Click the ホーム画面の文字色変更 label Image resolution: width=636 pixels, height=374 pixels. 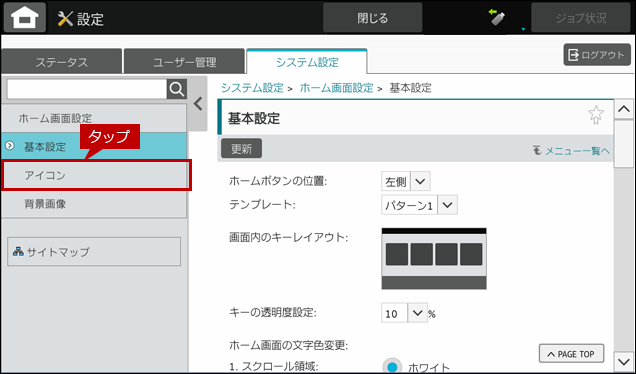tap(288, 345)
